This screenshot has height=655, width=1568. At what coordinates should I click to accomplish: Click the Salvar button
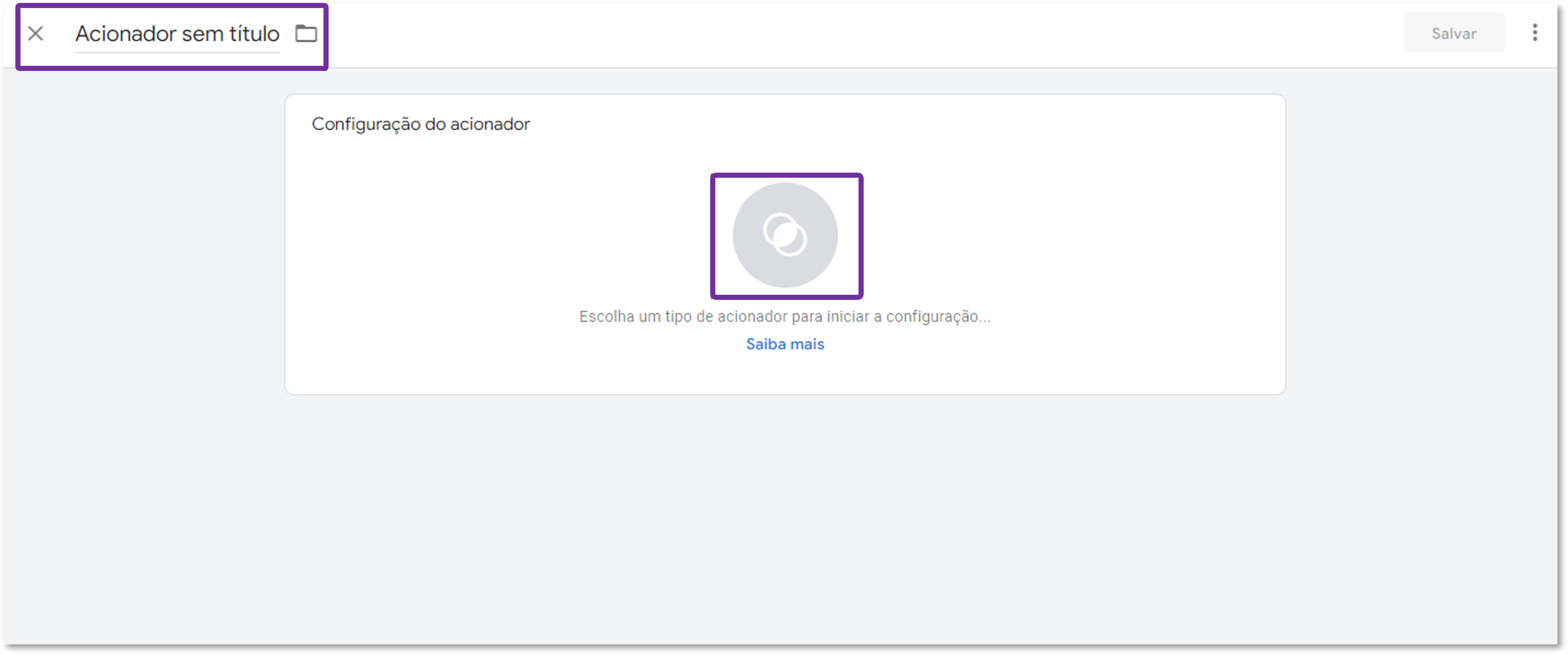(x=1454, y=34)
